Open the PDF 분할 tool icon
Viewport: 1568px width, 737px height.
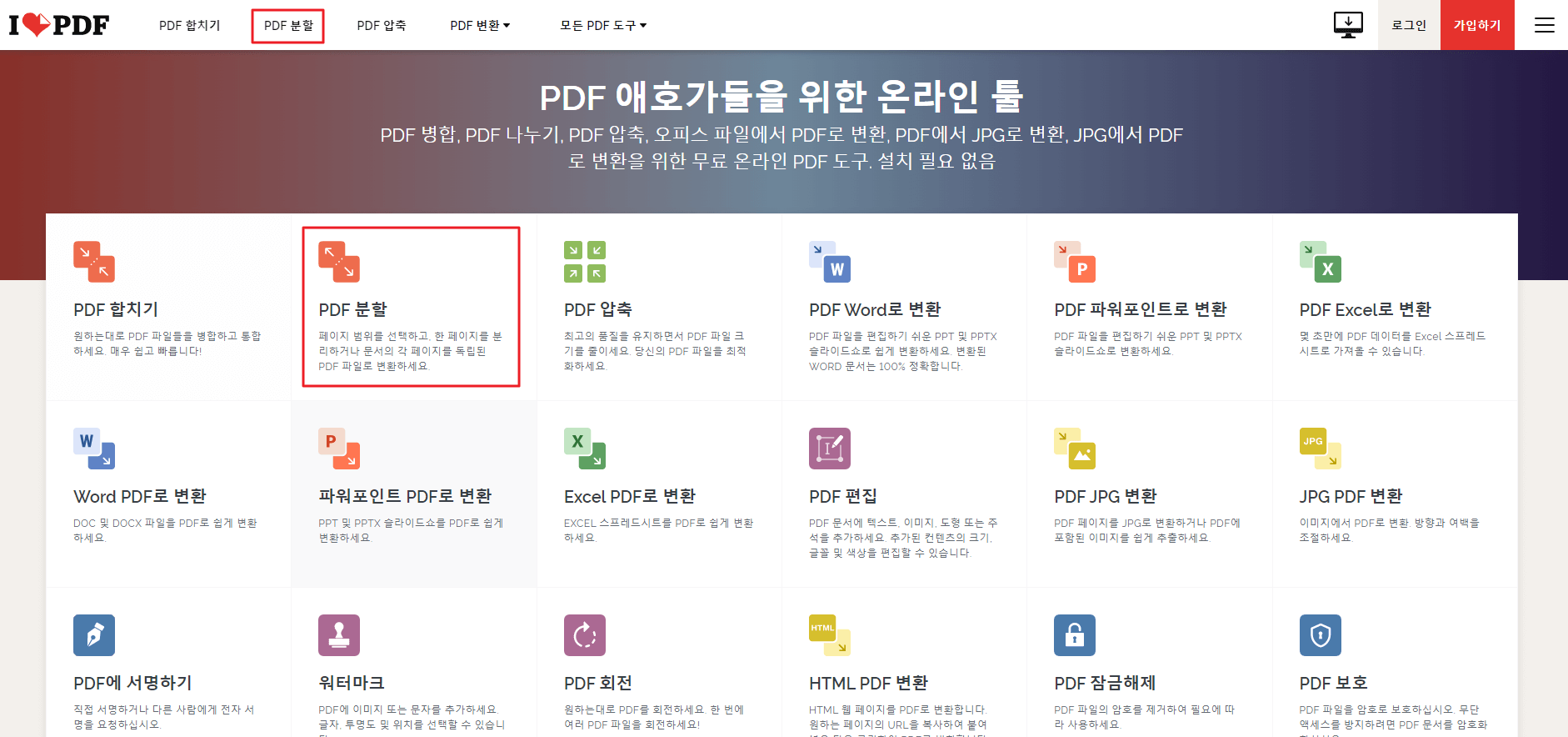(x=339, y=262)
